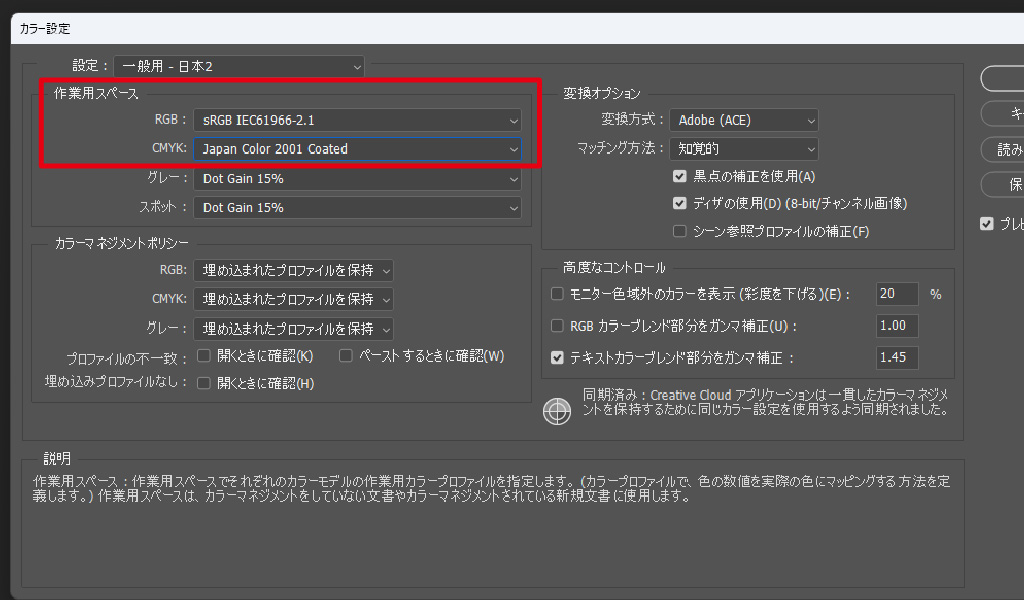Open the マッチング方法 知覚的 dropdown
The width and height of the screenshot is (1024, 600).
click(744, 149)
